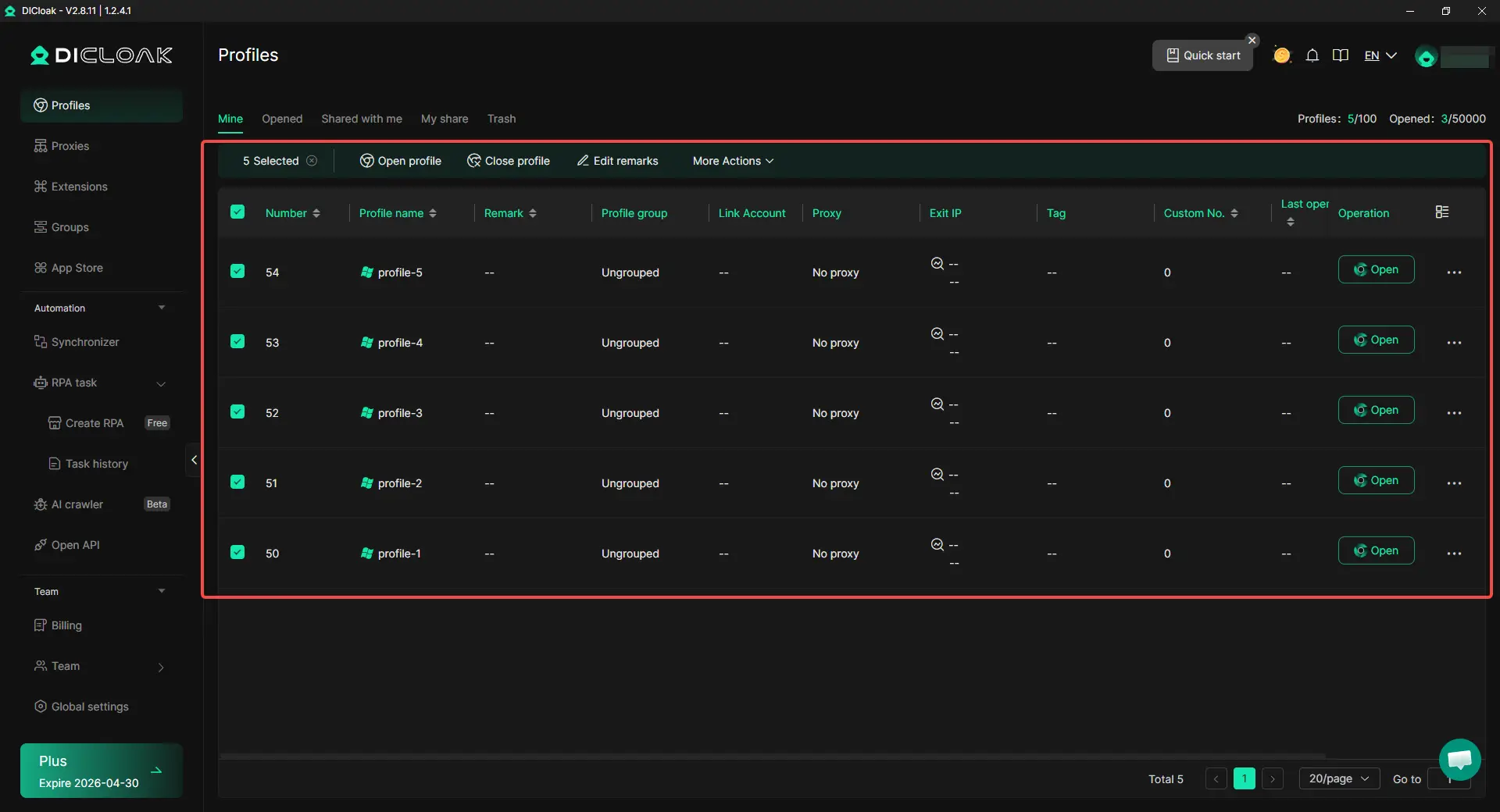Click the column settings icon in table header
1500x812 pixels.
coord(1442,212)
